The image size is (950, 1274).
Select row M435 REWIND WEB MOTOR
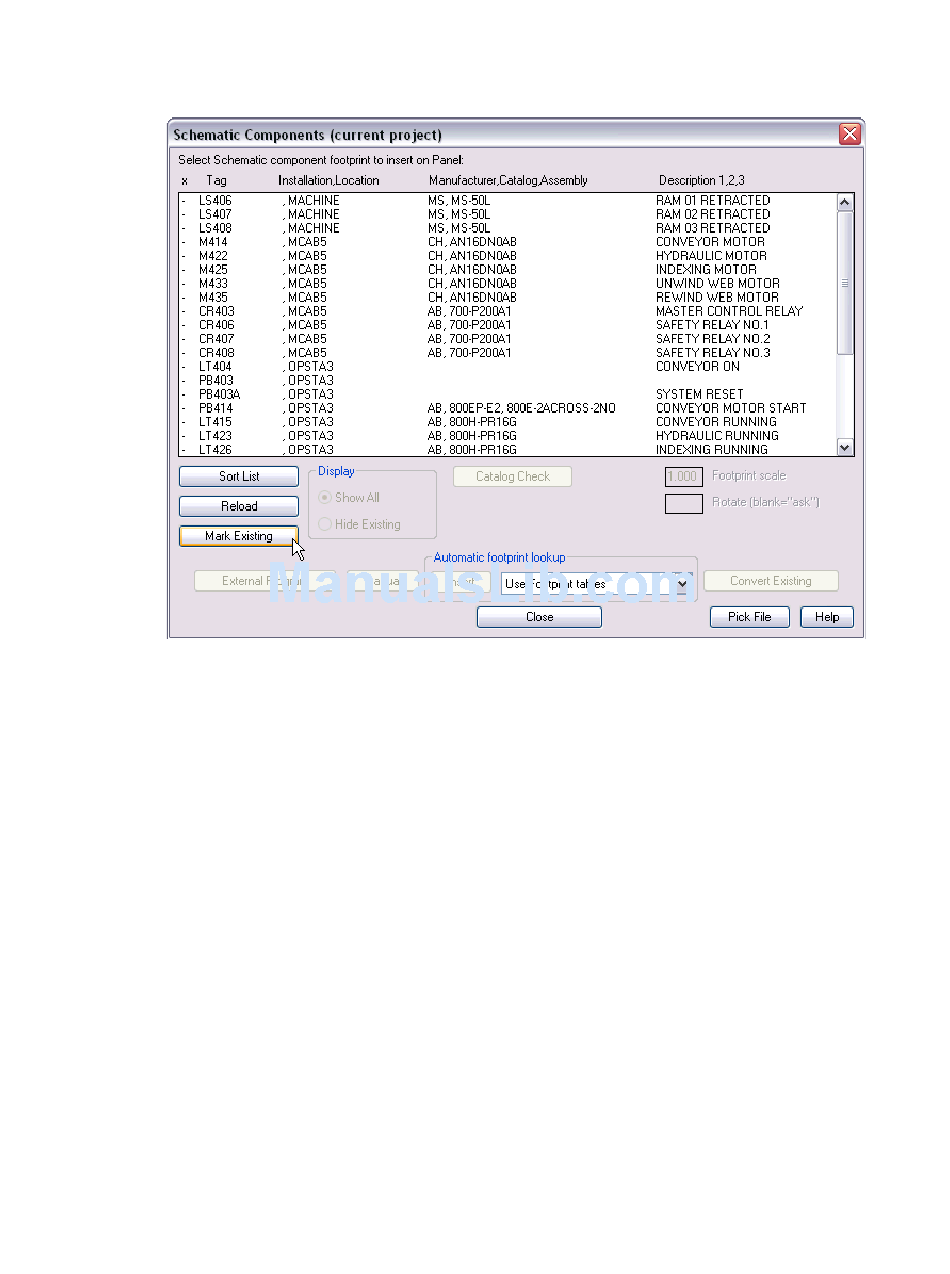507,298
